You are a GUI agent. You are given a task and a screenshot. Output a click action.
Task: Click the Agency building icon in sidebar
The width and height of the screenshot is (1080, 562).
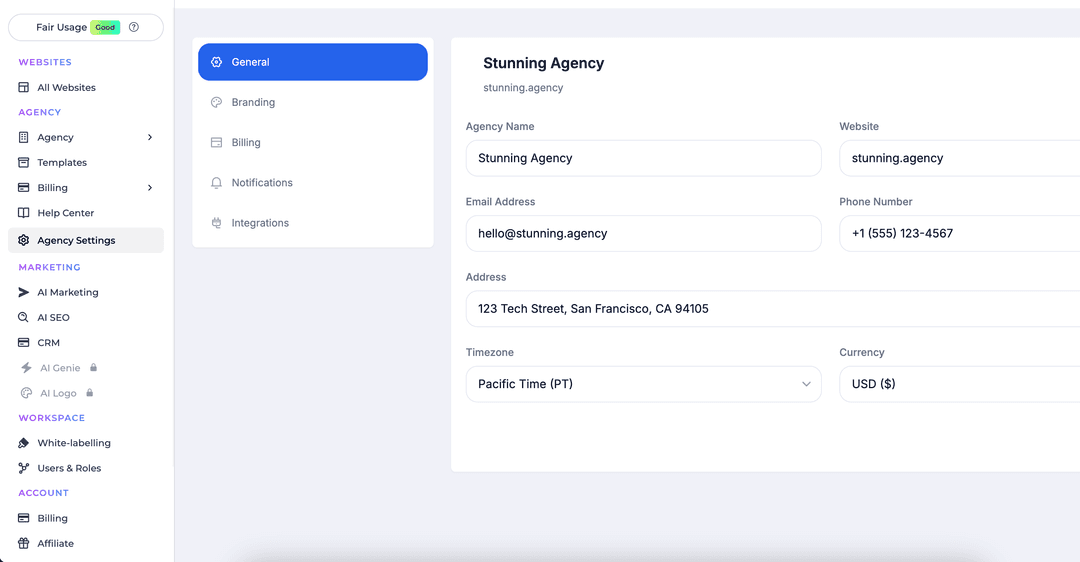(x=23, y=137)
